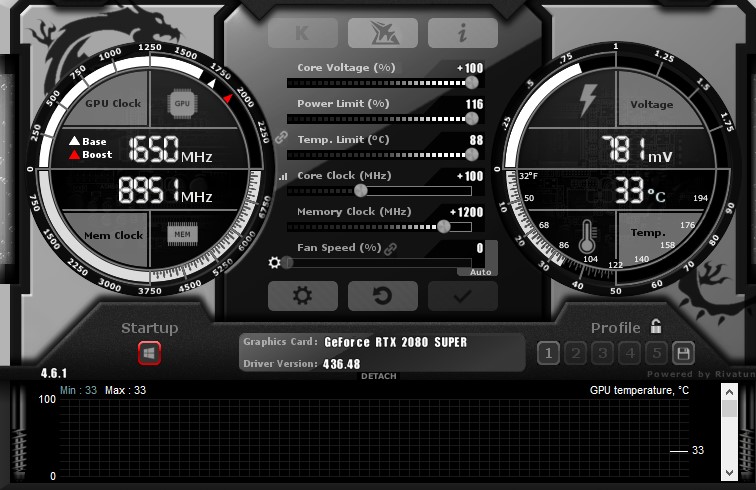This screenshot has width=756, height=490.
Task: Open the voltage/frequency curve editor icon
Action: [x=282, y=177]
